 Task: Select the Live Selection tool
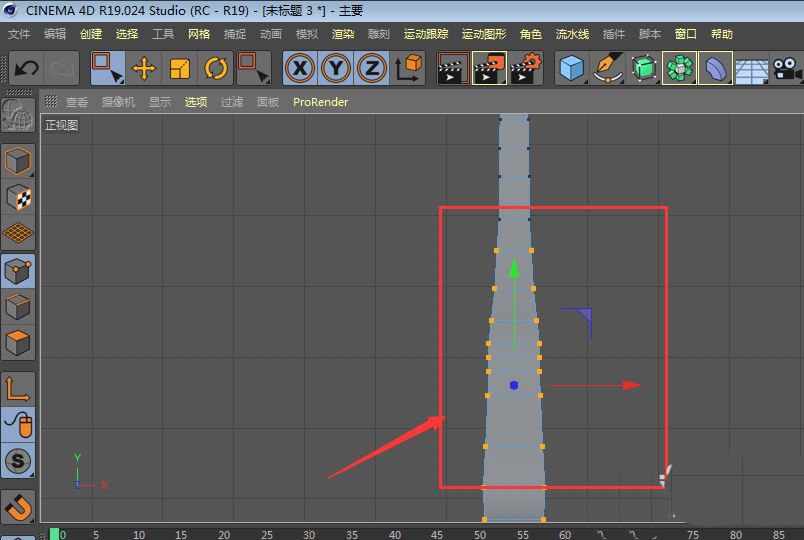(108, 68)
